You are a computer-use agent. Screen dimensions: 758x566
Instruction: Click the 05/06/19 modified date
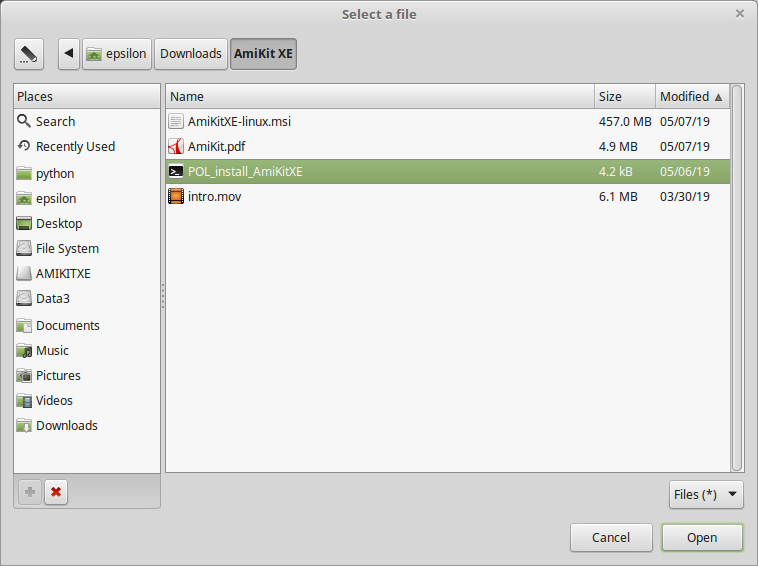685,172
